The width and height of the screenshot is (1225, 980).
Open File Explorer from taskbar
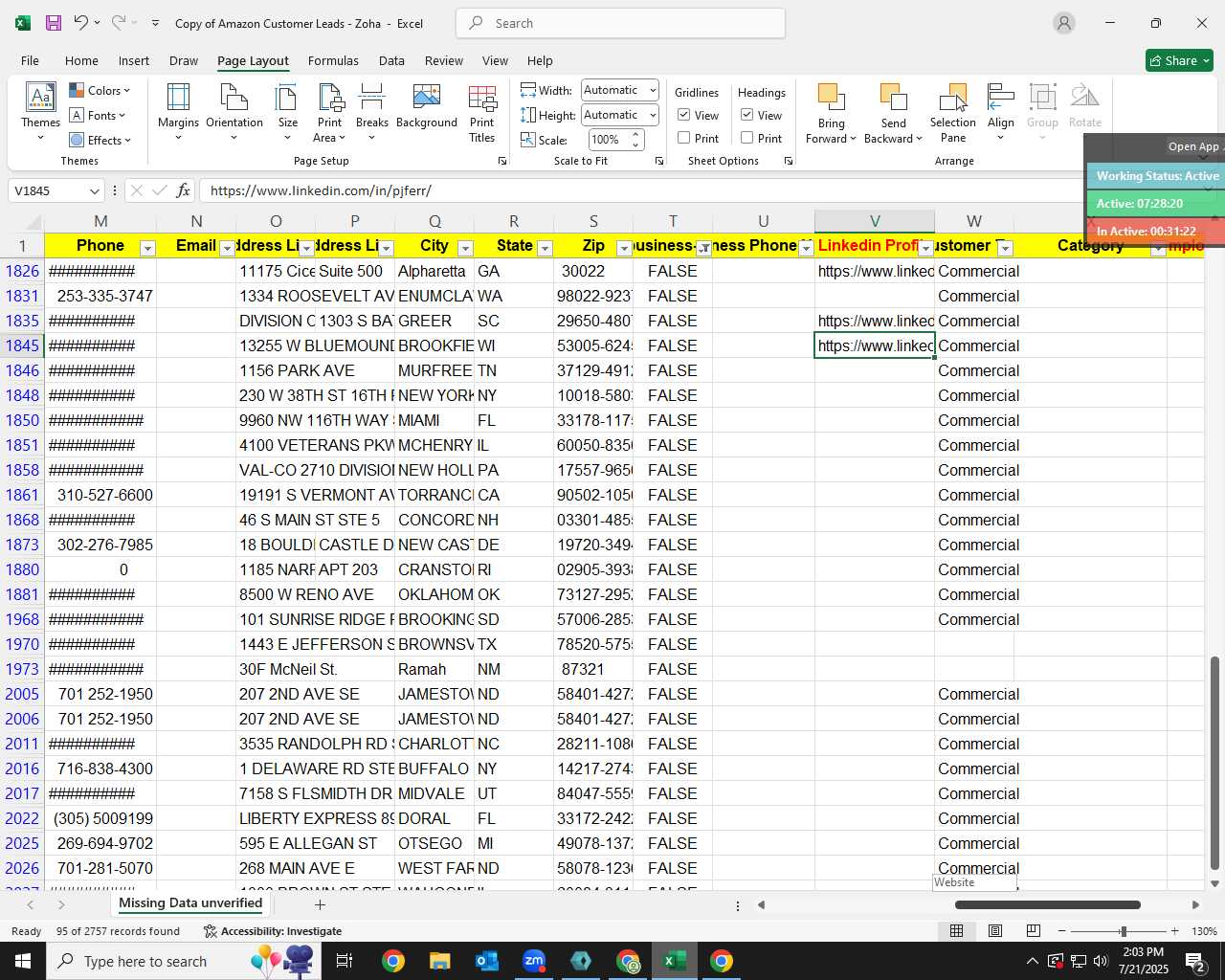[x=439, y=961]
